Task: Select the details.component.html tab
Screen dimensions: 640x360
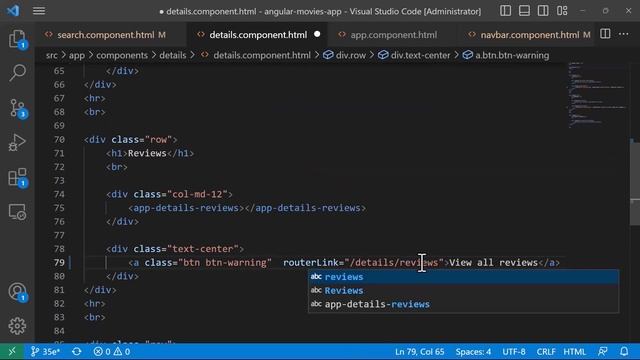Action: tap(258, 35)
